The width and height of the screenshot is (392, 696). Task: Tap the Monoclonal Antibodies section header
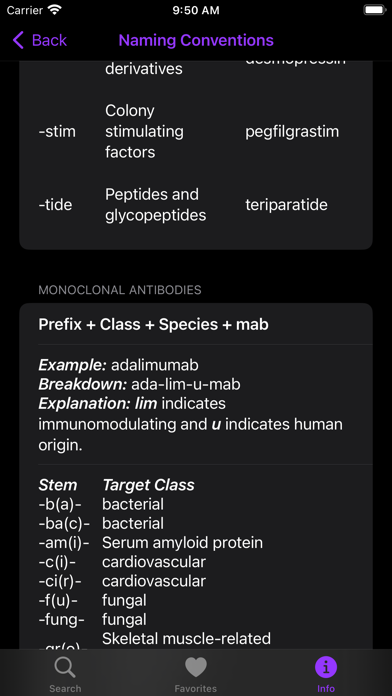coord(120,290)
